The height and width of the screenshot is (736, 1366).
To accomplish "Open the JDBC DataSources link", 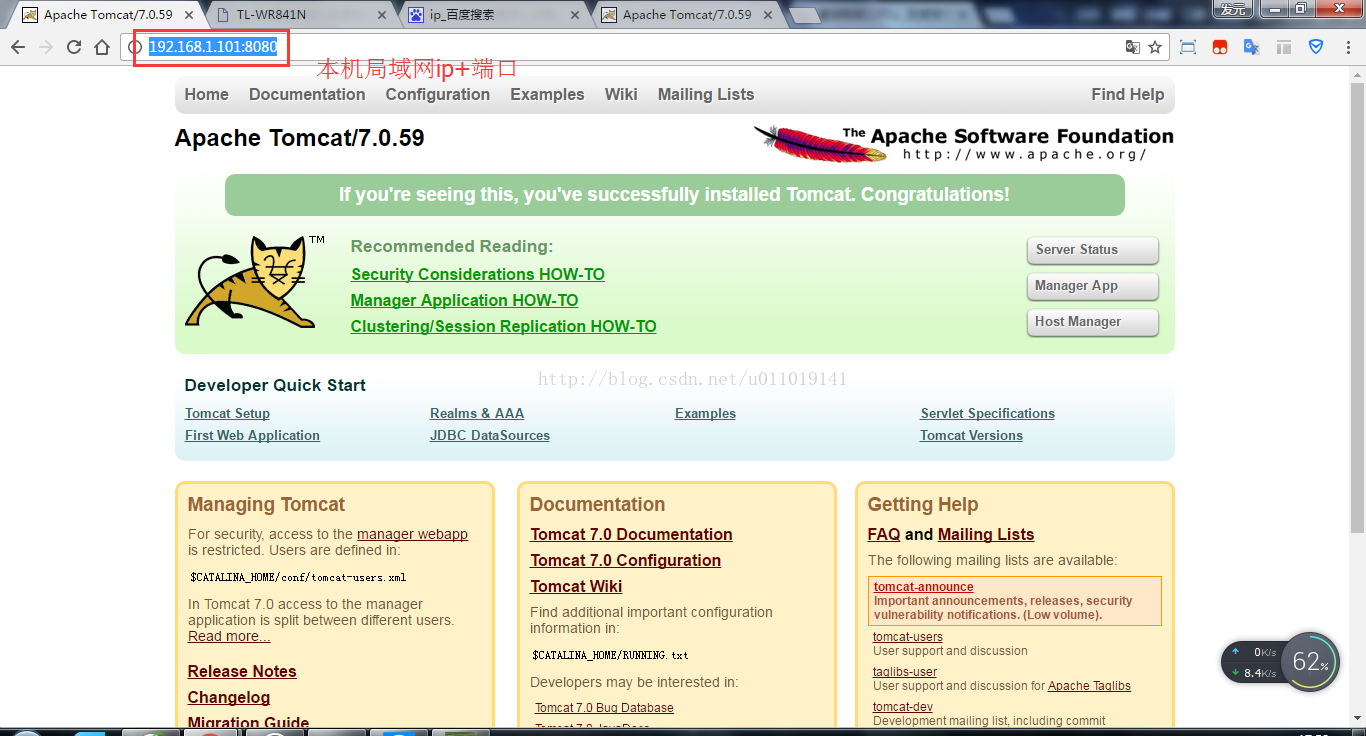I will [490, 435].
